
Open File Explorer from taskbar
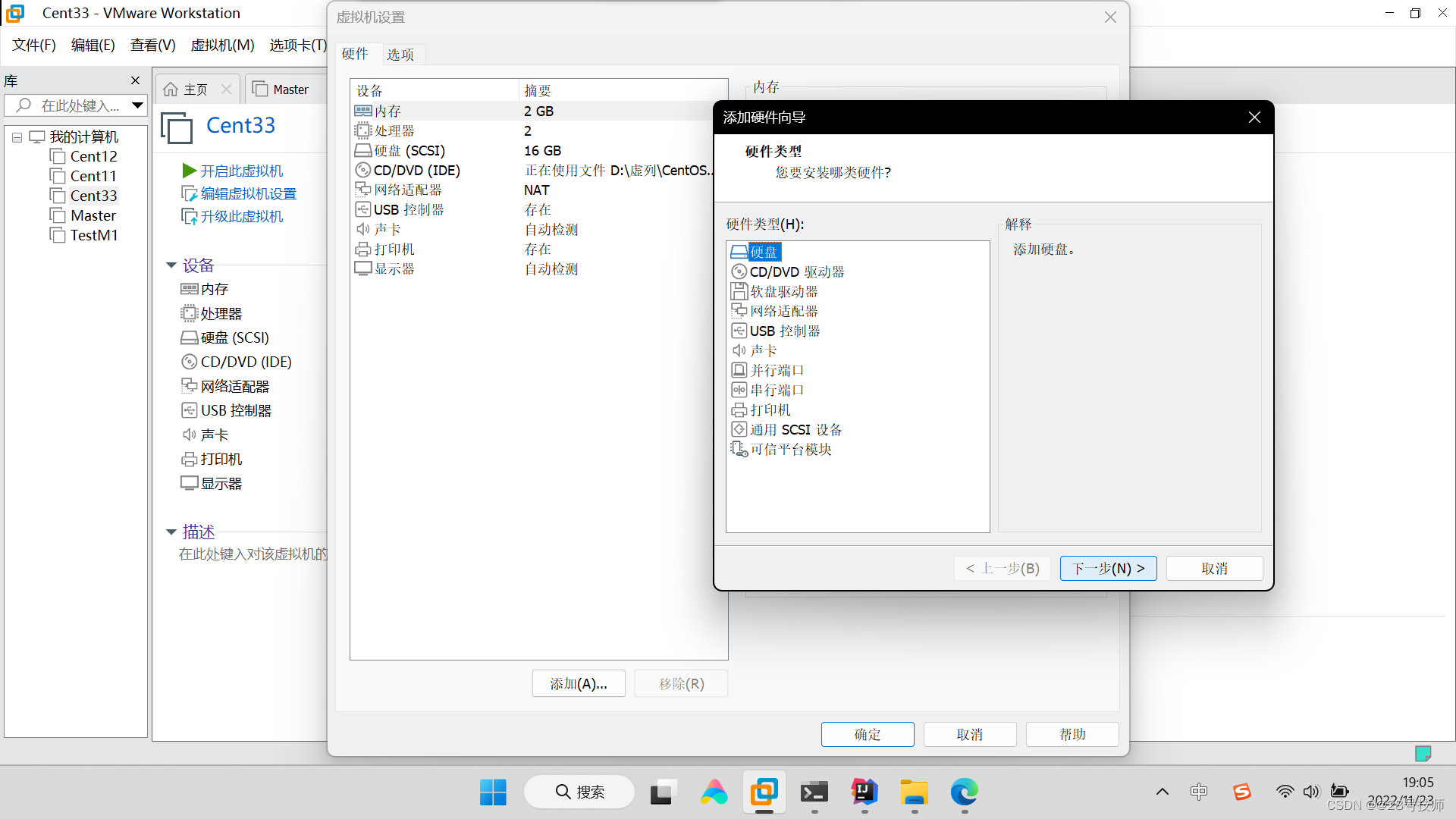(x=915, y=792)
